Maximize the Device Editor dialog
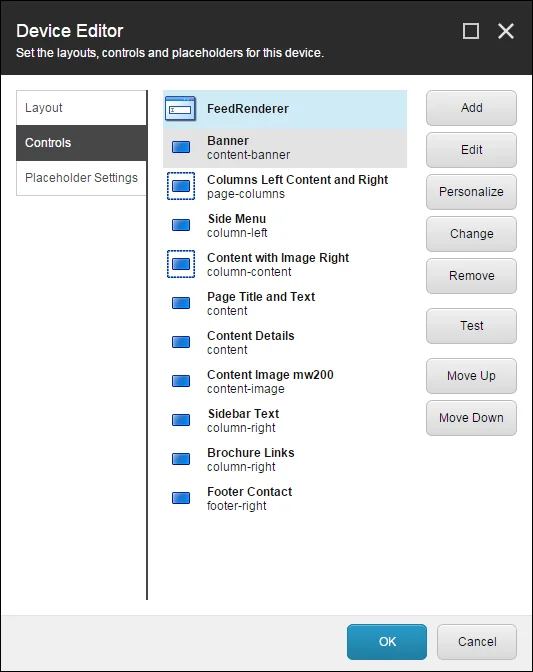 (471, 31)
